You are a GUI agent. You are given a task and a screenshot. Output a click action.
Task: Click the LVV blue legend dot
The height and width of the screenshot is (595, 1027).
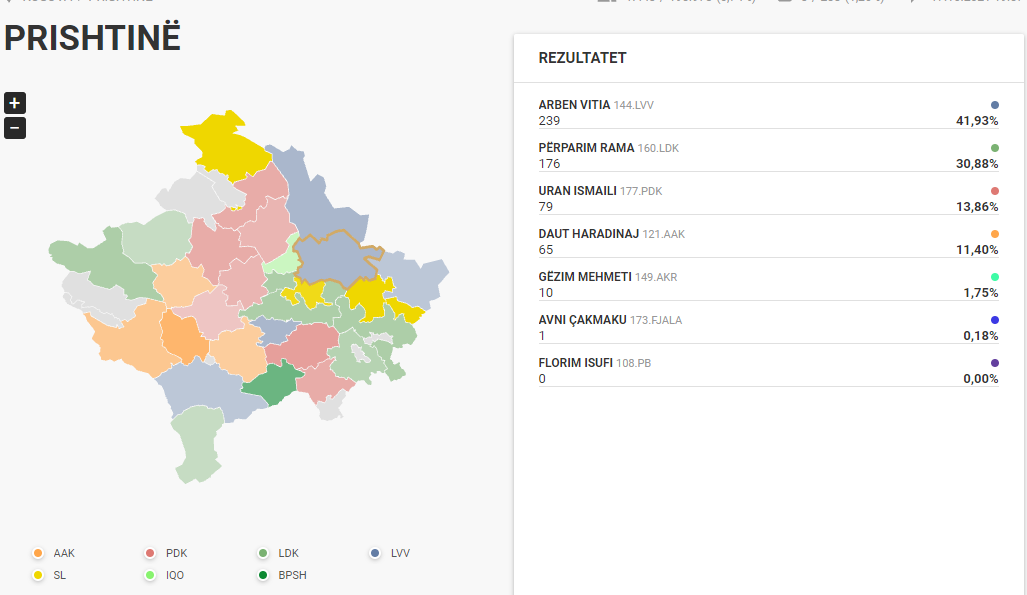[375, 553]
